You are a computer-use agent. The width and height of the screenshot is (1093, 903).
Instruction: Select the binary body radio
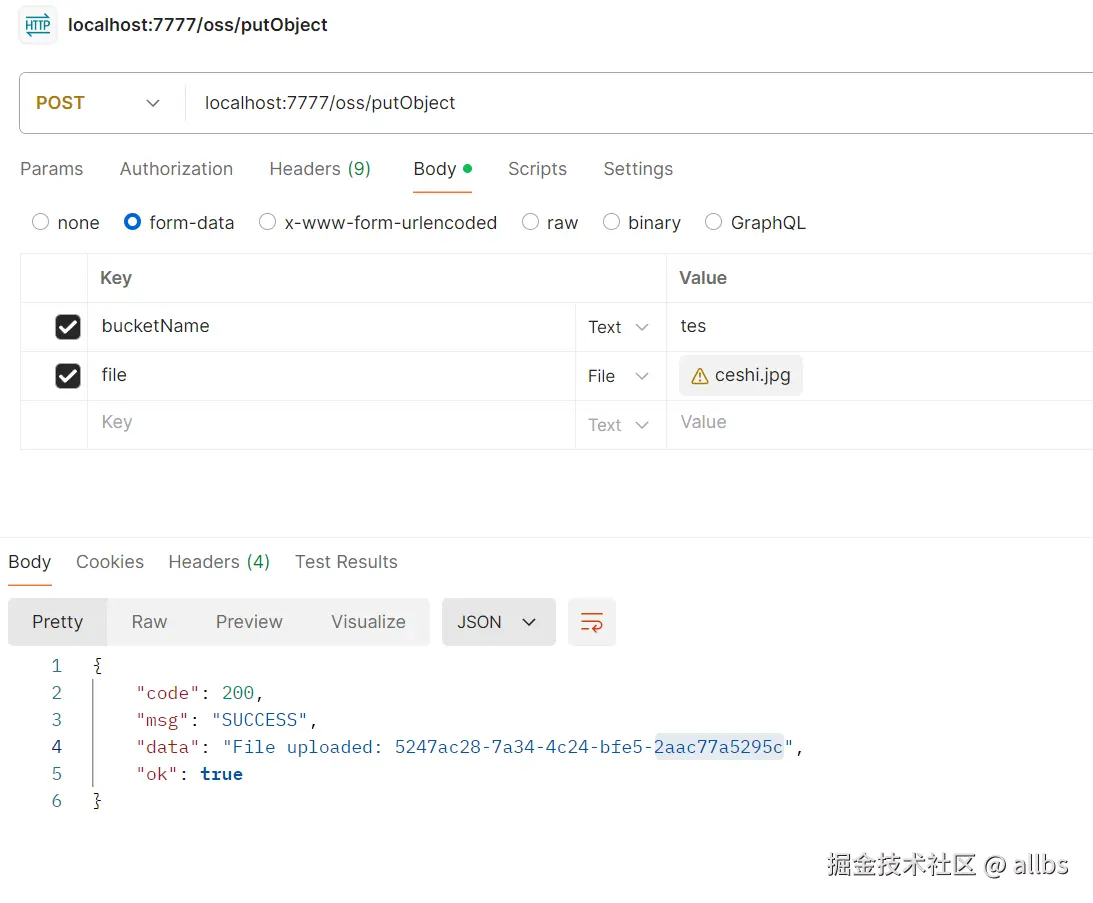tap(611, 222)
